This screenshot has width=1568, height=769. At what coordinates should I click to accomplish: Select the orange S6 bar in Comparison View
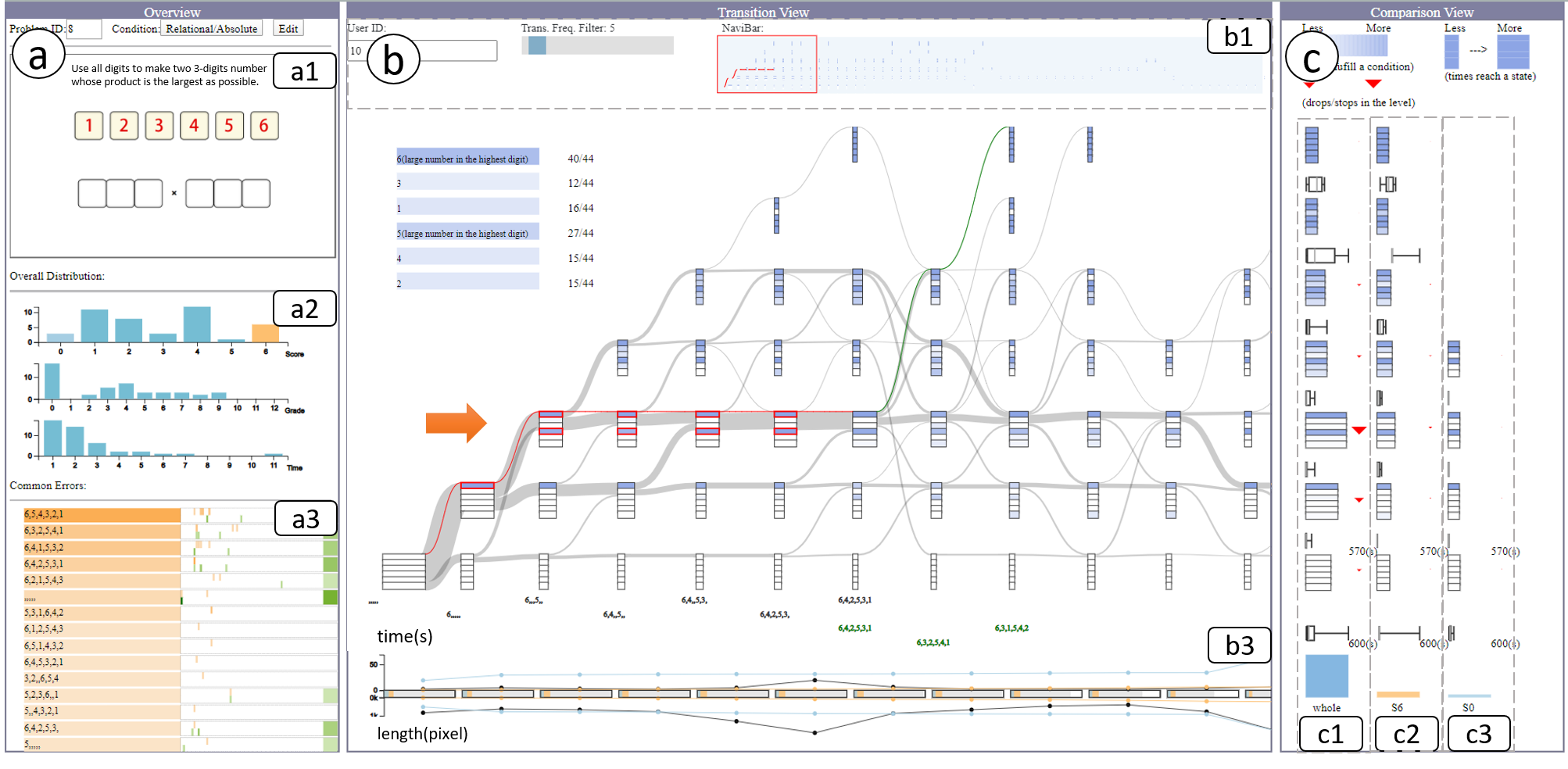(1398, 694)
